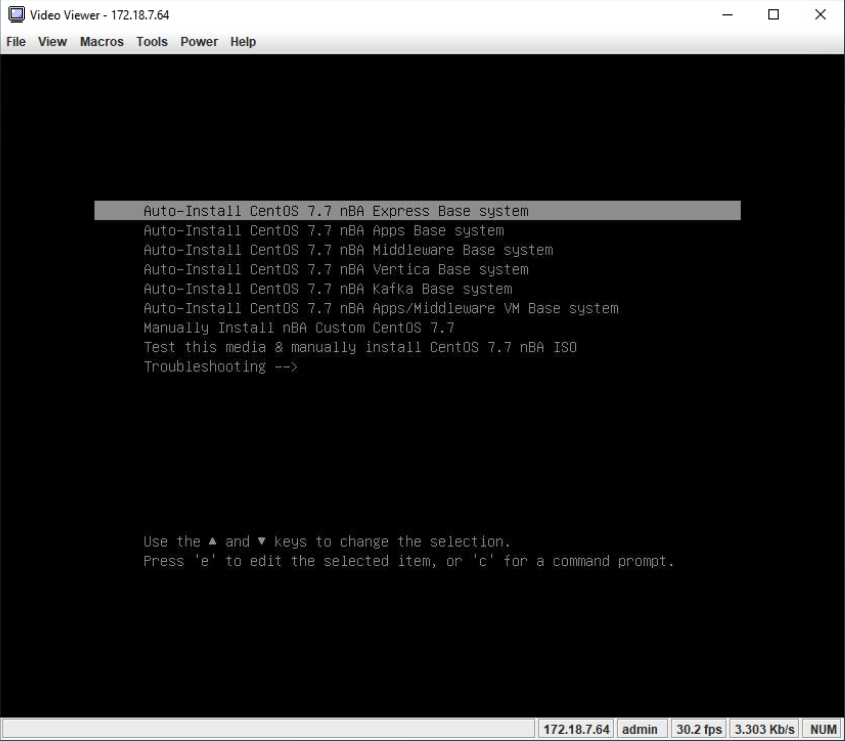Image resolution: width=845 pixels, height=741 pixels.
Task: Select Apps/Middleware VM Base system entry
Action: click(x=381, y=308)
